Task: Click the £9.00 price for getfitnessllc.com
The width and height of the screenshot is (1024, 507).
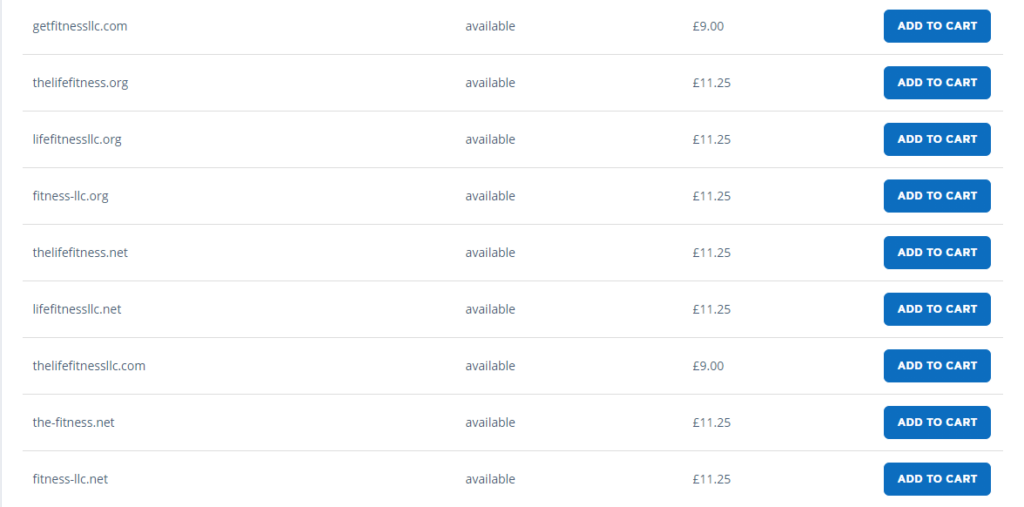Action: tap(708, 26)
